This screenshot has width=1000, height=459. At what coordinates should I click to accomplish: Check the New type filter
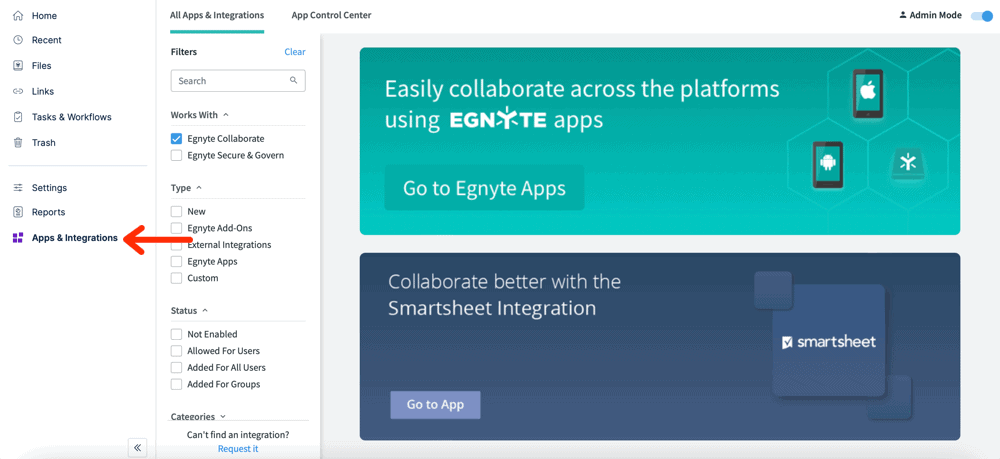tap(177, 211)
